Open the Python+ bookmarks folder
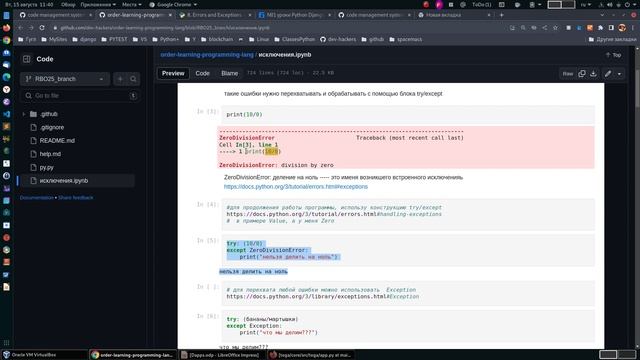The height and width of the screenshot is (360, 640). (x=165, y=40)
